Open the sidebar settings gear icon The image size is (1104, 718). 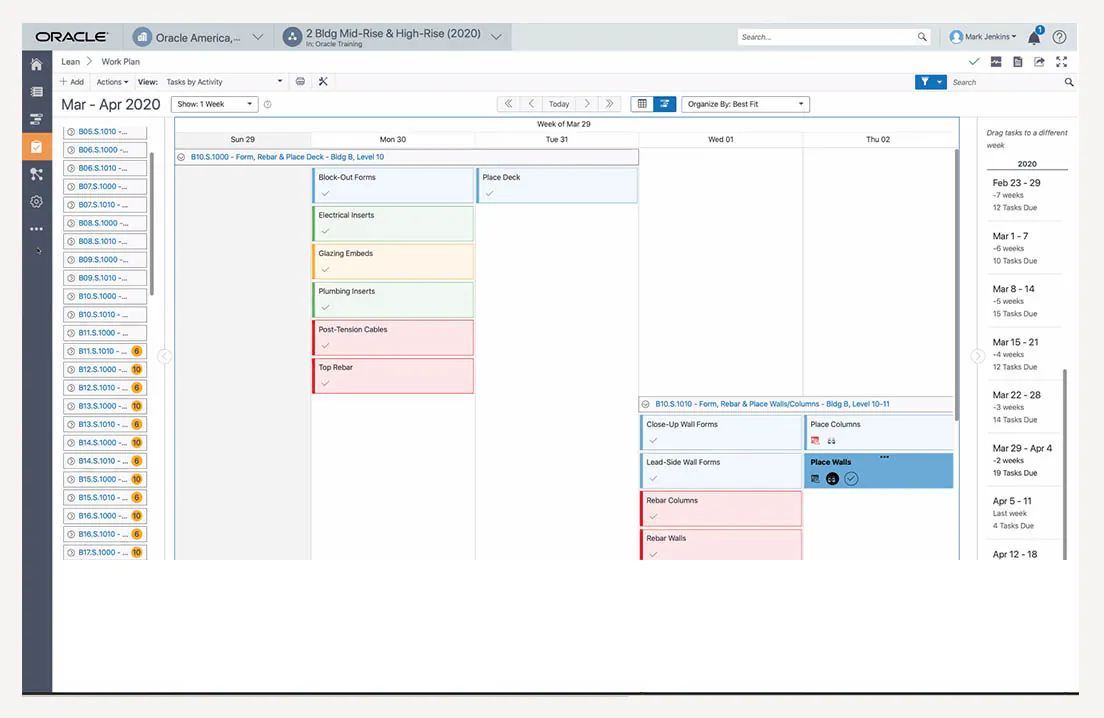[x=37, y=202]
